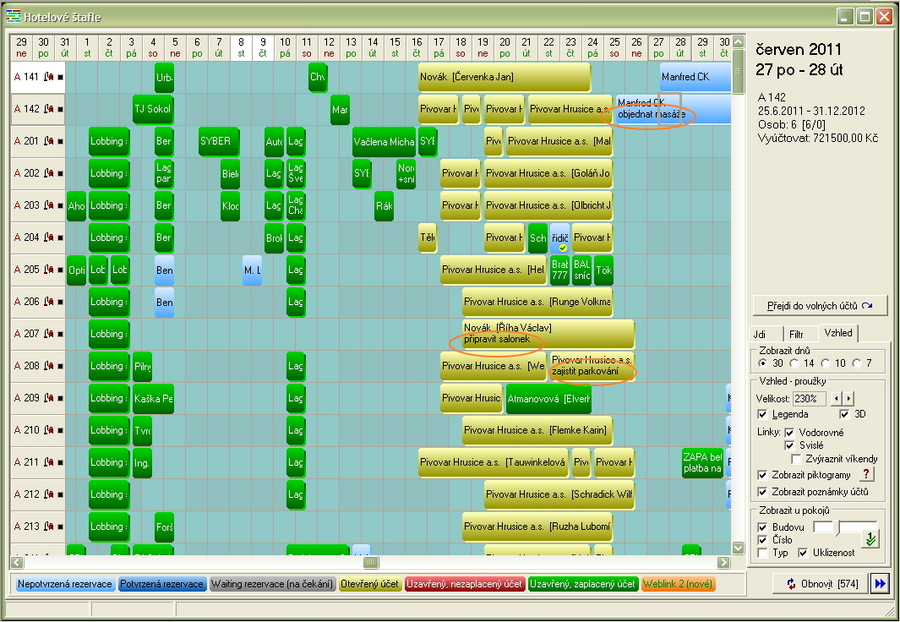The image size is (900, 622).
Task: Click the Potvrzená rezervace legend label
Action: pos(162,584)
